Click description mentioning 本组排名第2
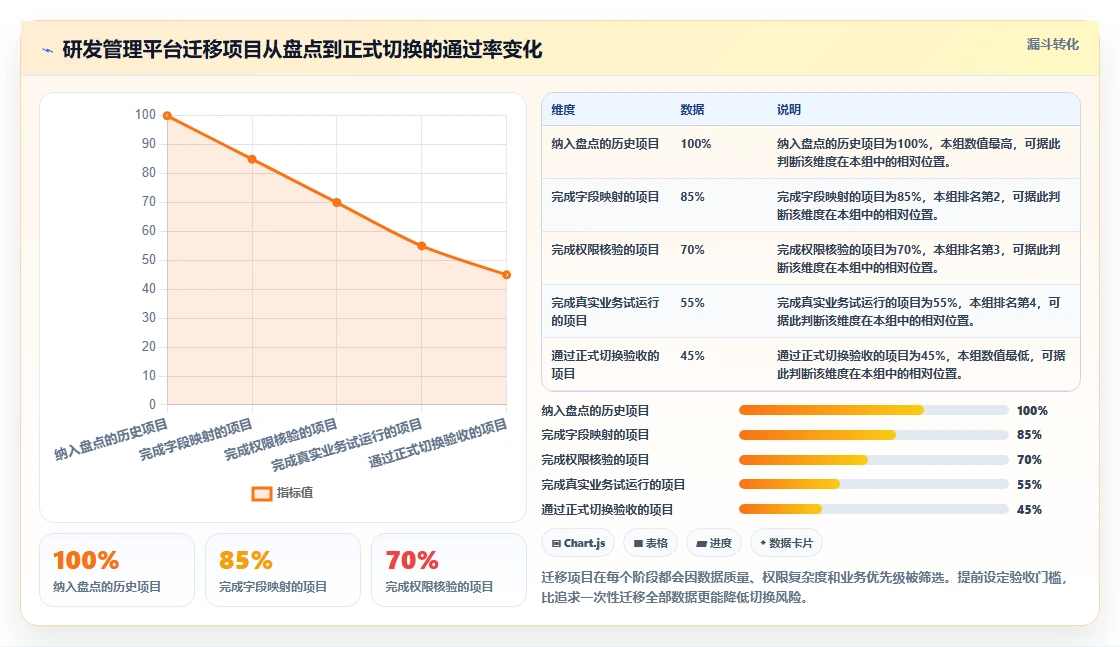Viewport: 1120px width, 647px height. pyautogui.click(x=919, y=206)
